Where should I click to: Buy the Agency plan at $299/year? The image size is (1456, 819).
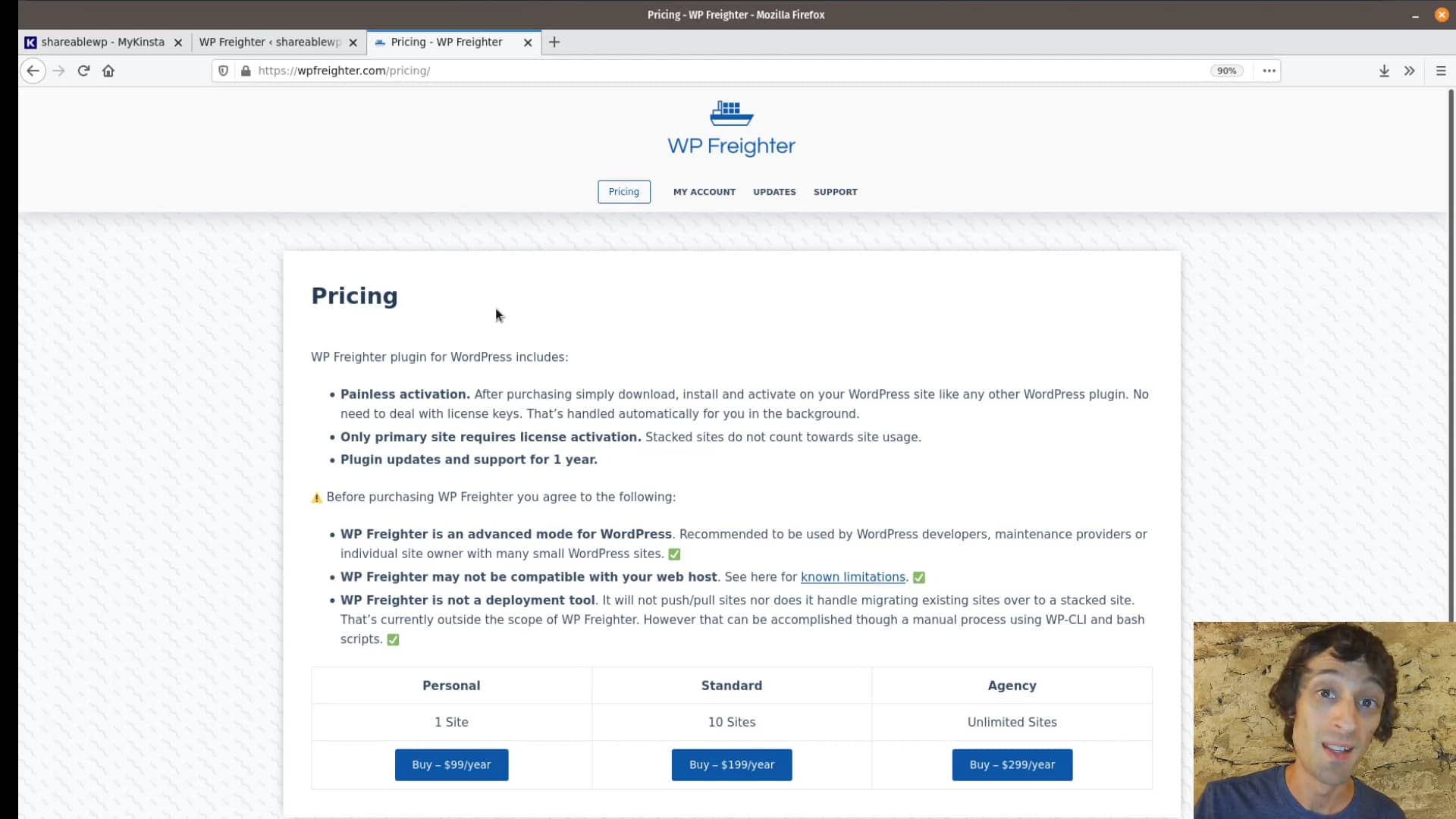coord(1012,764)
